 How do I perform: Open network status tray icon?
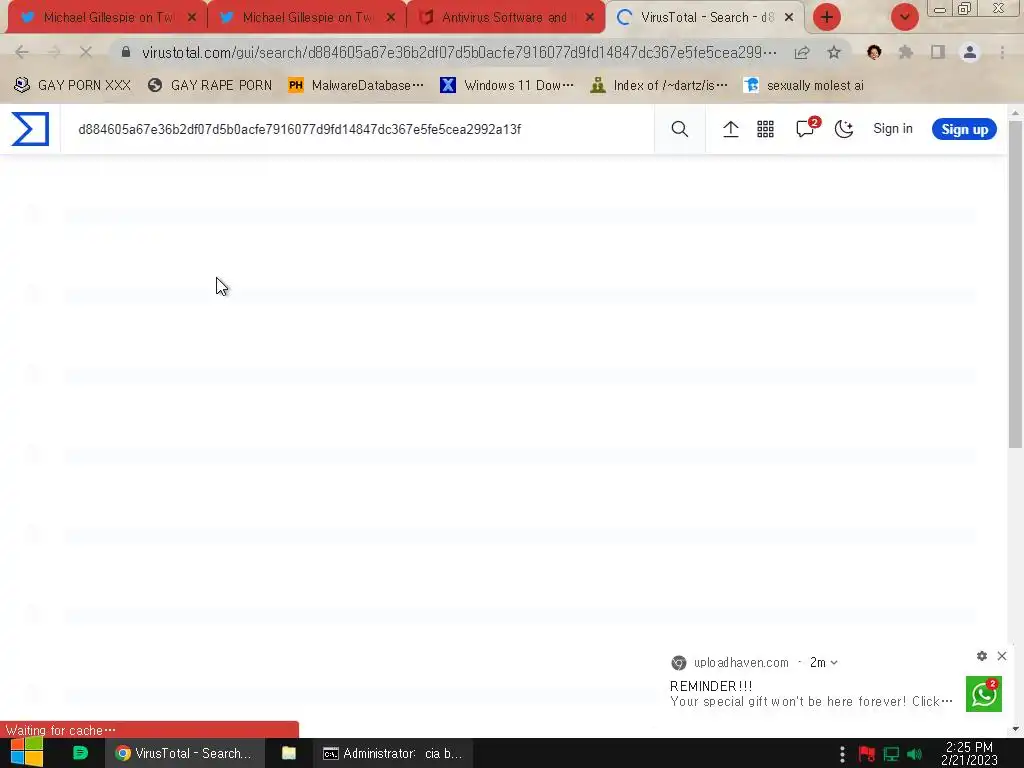(891, 754)
